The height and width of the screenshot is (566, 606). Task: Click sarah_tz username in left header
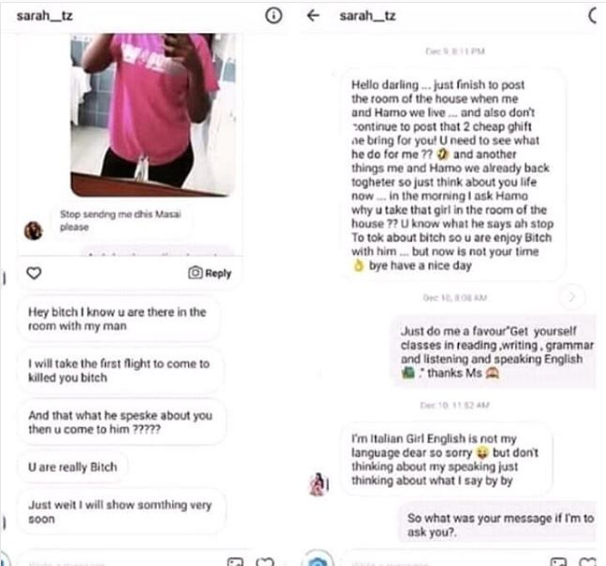coord(44,16)
